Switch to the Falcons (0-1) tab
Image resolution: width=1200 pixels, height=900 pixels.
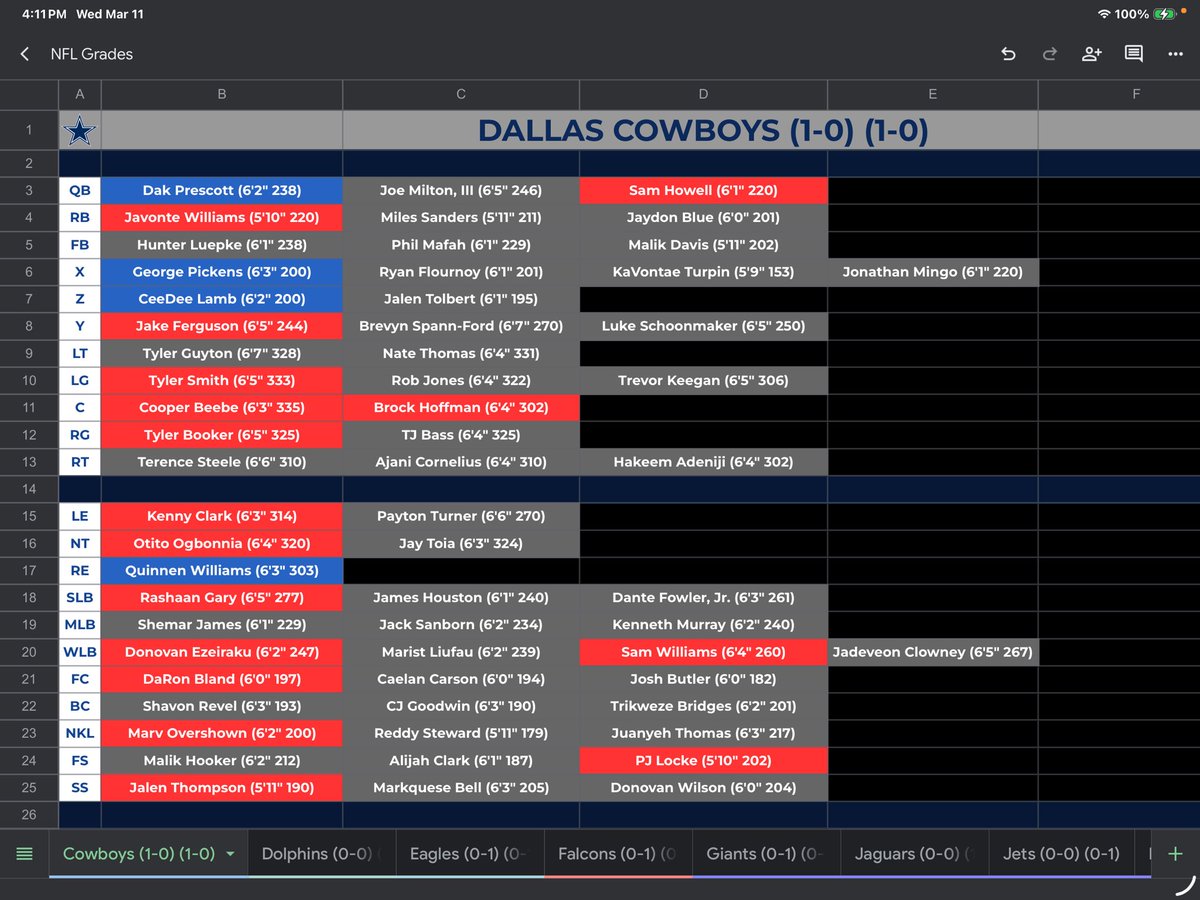tap(618, 854)
